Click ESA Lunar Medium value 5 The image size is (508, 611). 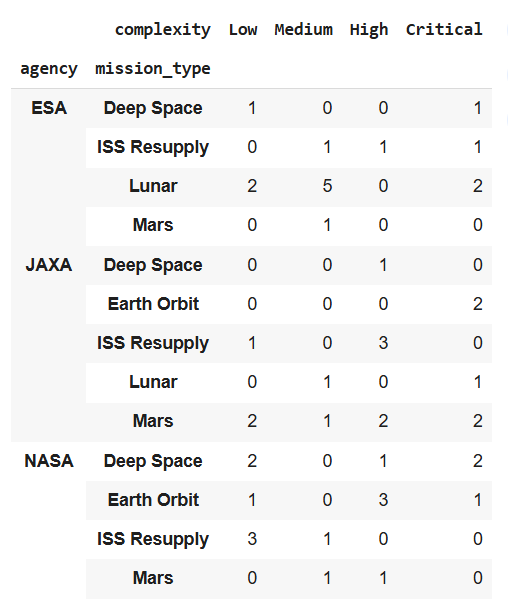327,186
